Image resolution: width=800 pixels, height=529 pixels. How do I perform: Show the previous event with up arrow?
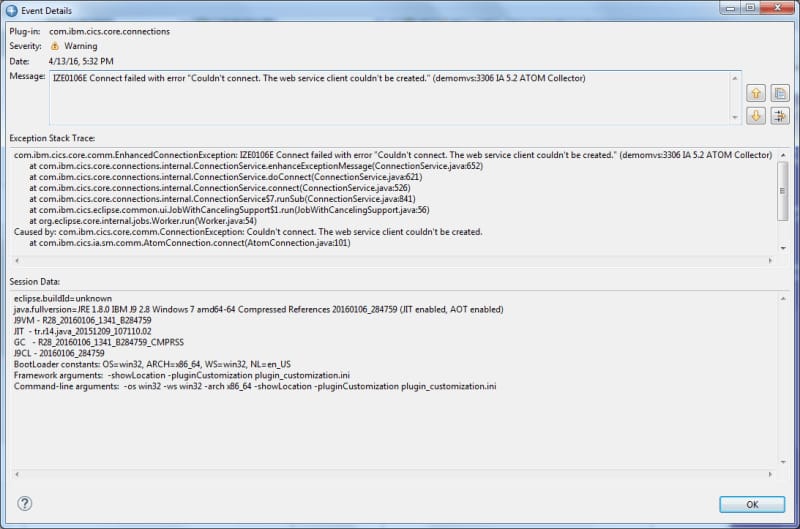pos(756,93)
